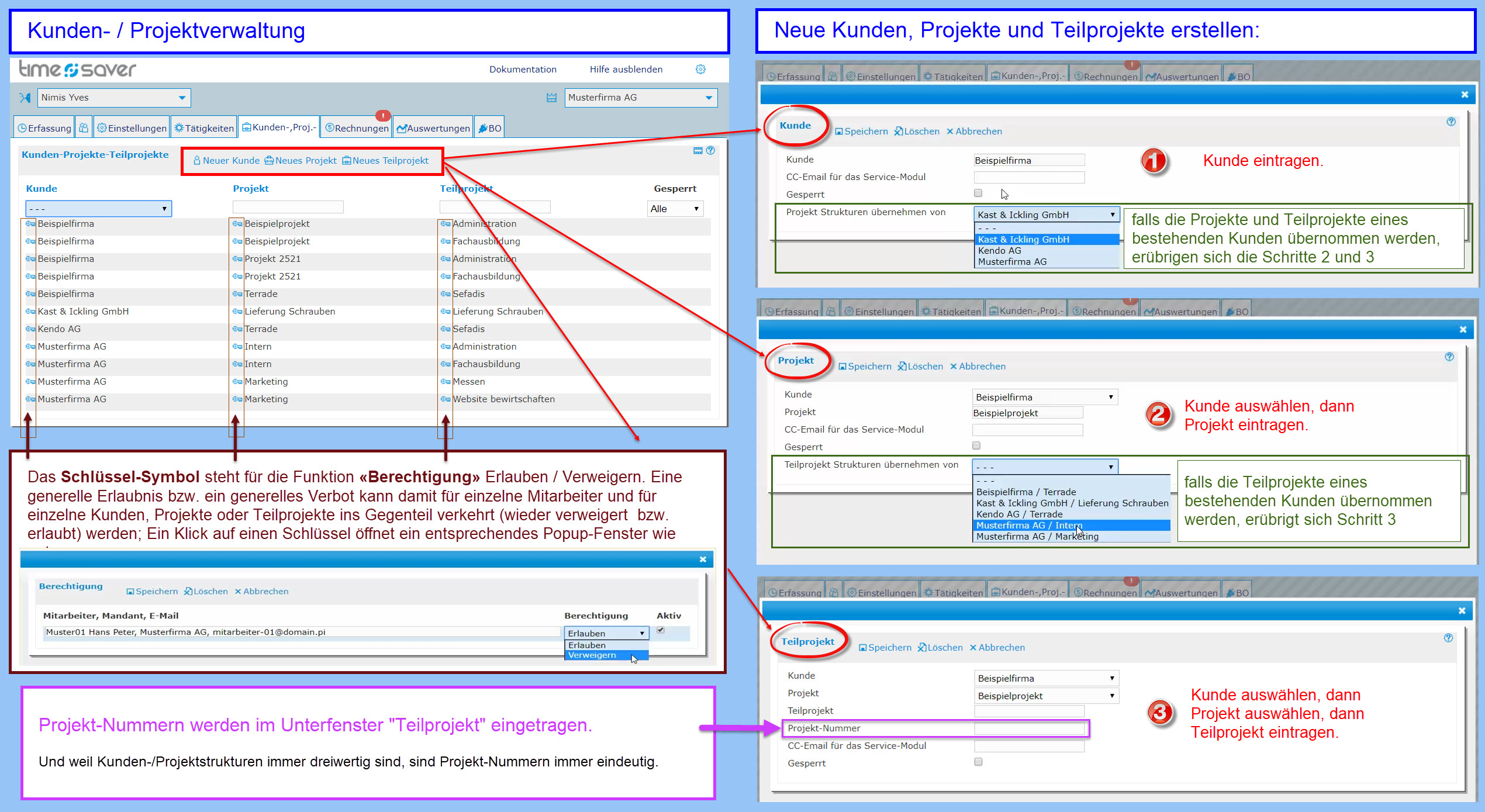The width and height of the screenshot is (1485, 812).
Task: Click the key icon beside project Beispielprojekt in the first row
Action: tap(237, 224)
